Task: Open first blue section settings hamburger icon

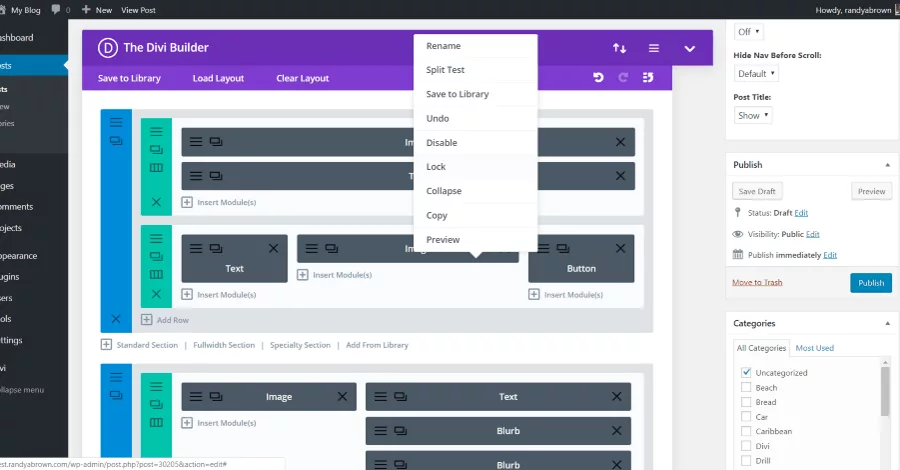Action: point(116,122)
